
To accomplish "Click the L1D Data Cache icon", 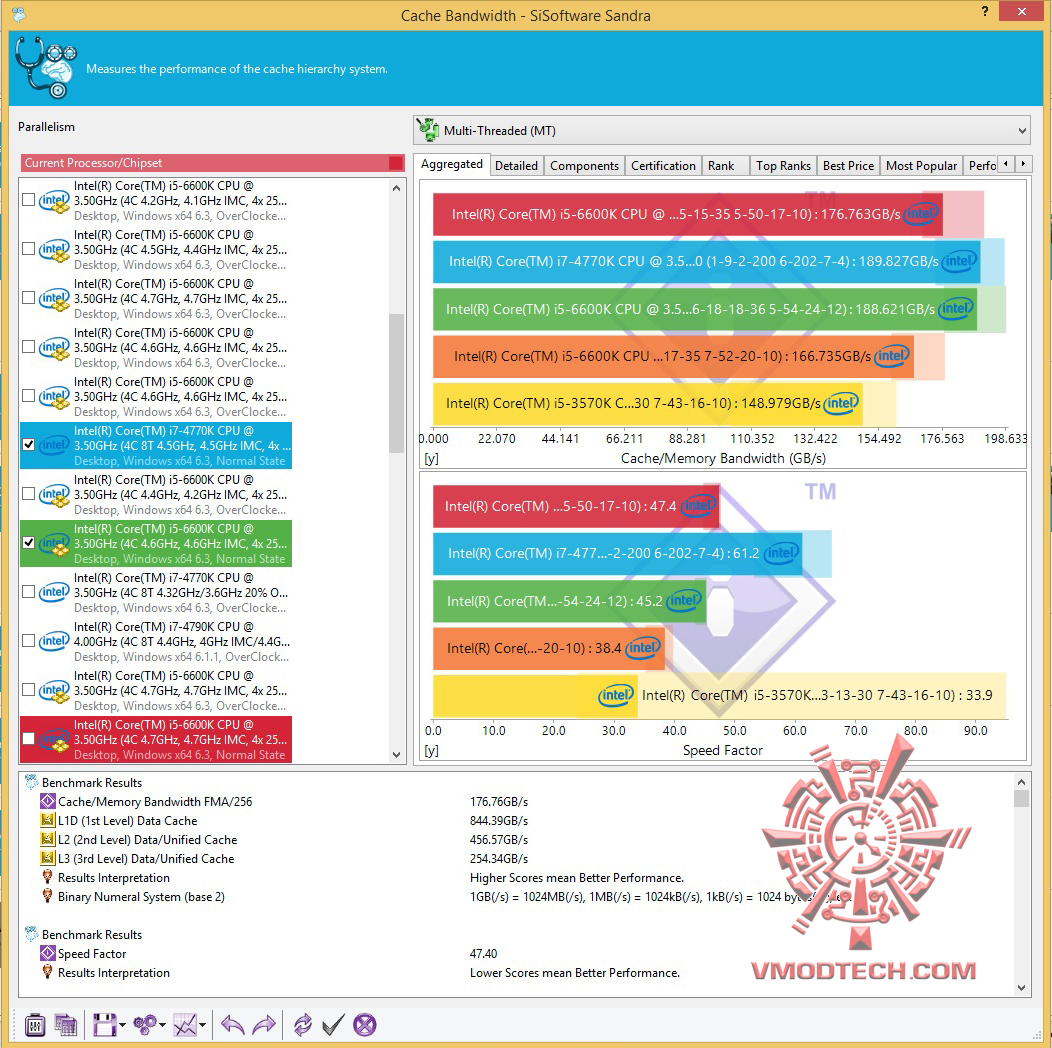I will pyautogui.click(x=47, y=820).
